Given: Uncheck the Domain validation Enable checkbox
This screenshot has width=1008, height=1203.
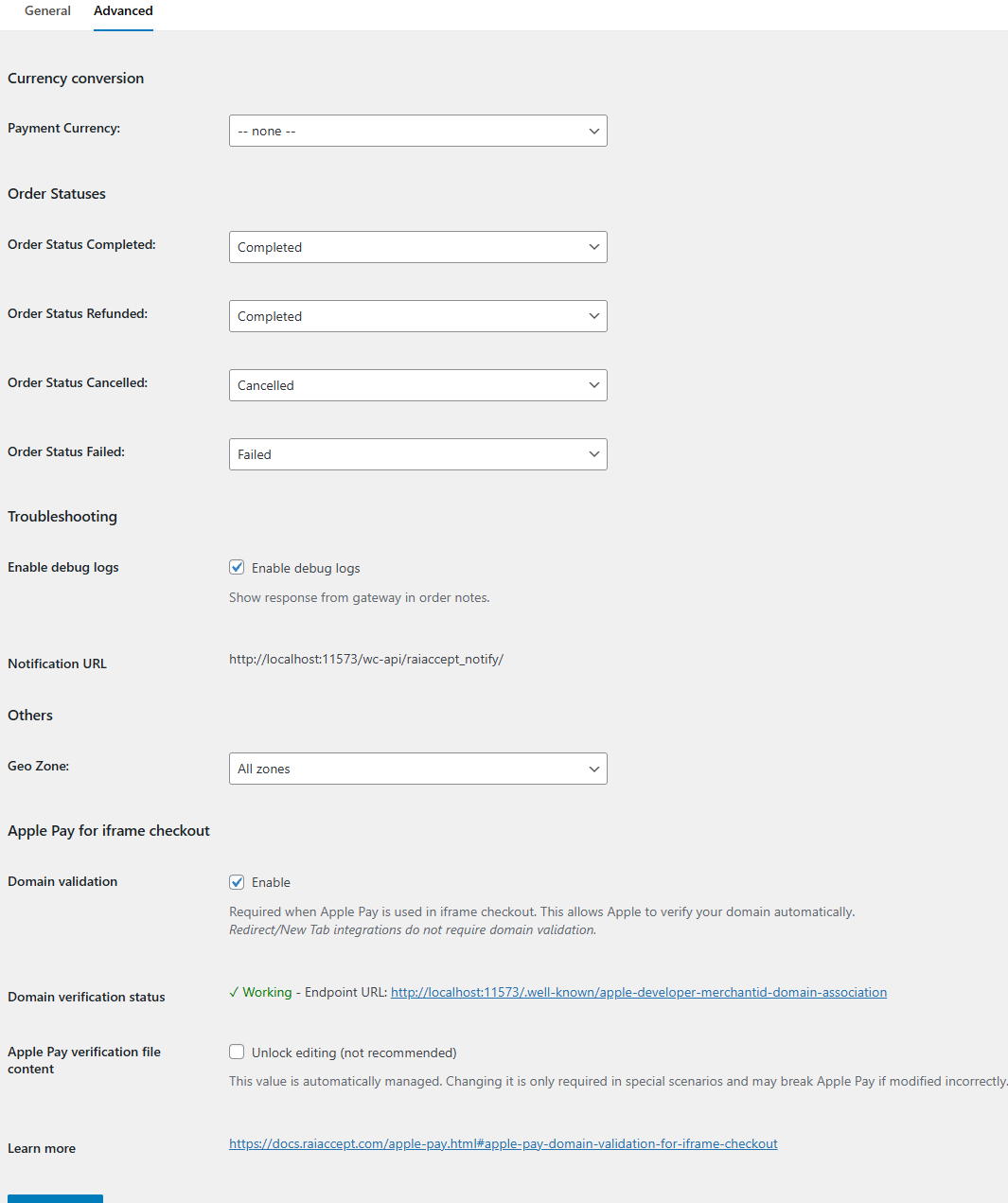Looking at the screenshot, I should pos(237,882).
